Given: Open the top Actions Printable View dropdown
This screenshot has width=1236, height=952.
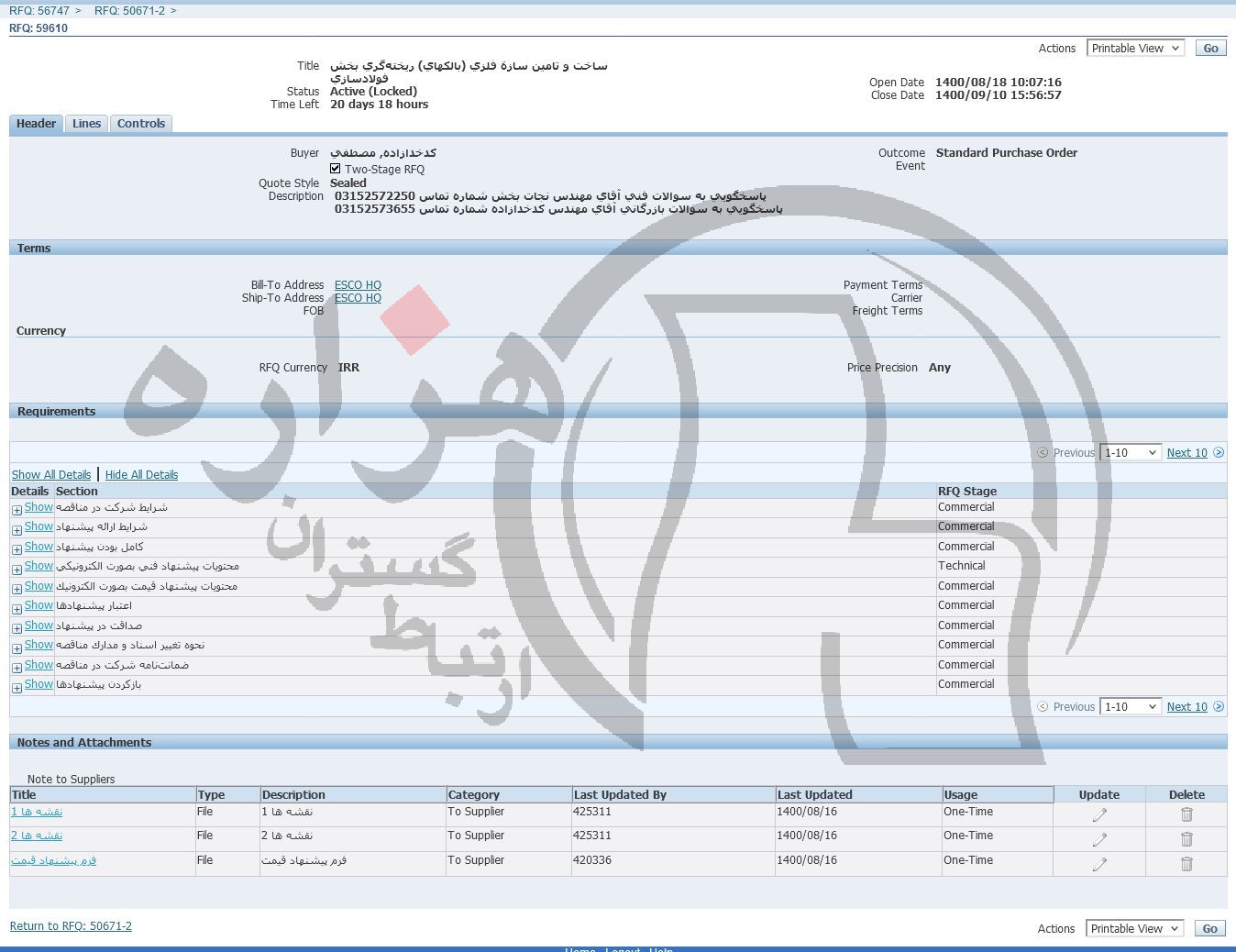Looking at the screenshot, I should point(1135,48).
